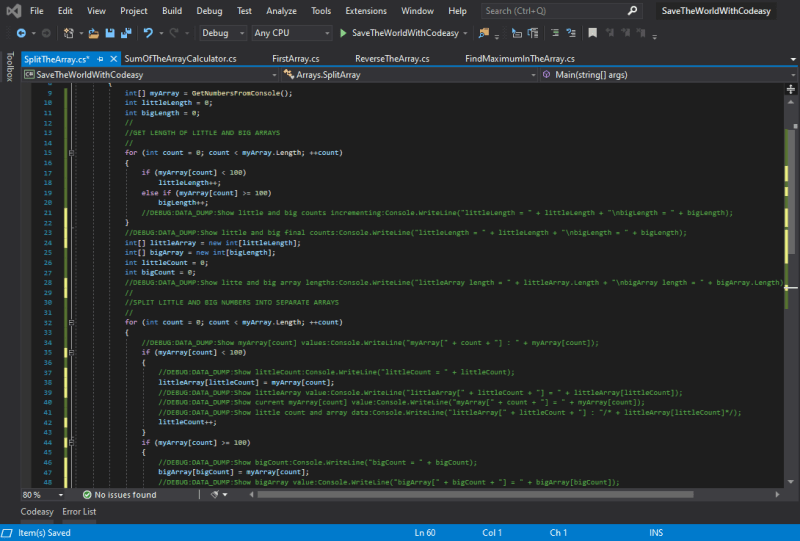The height and width of the screenshot is (541, 800).
Task: Click the search magnifier icon
Action: click(632, 11)
